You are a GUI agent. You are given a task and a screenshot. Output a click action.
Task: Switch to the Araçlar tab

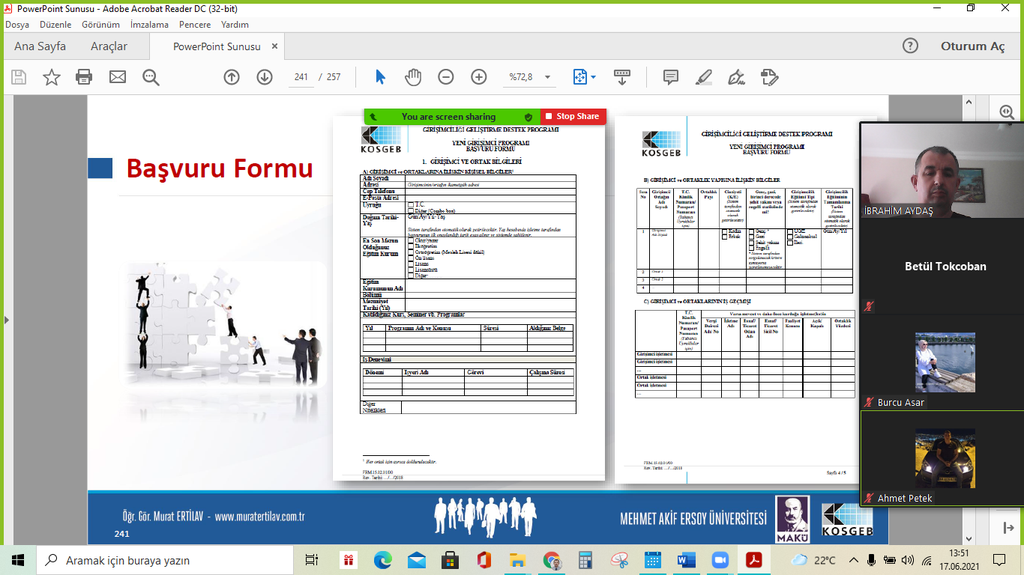(x=109, y=46)
